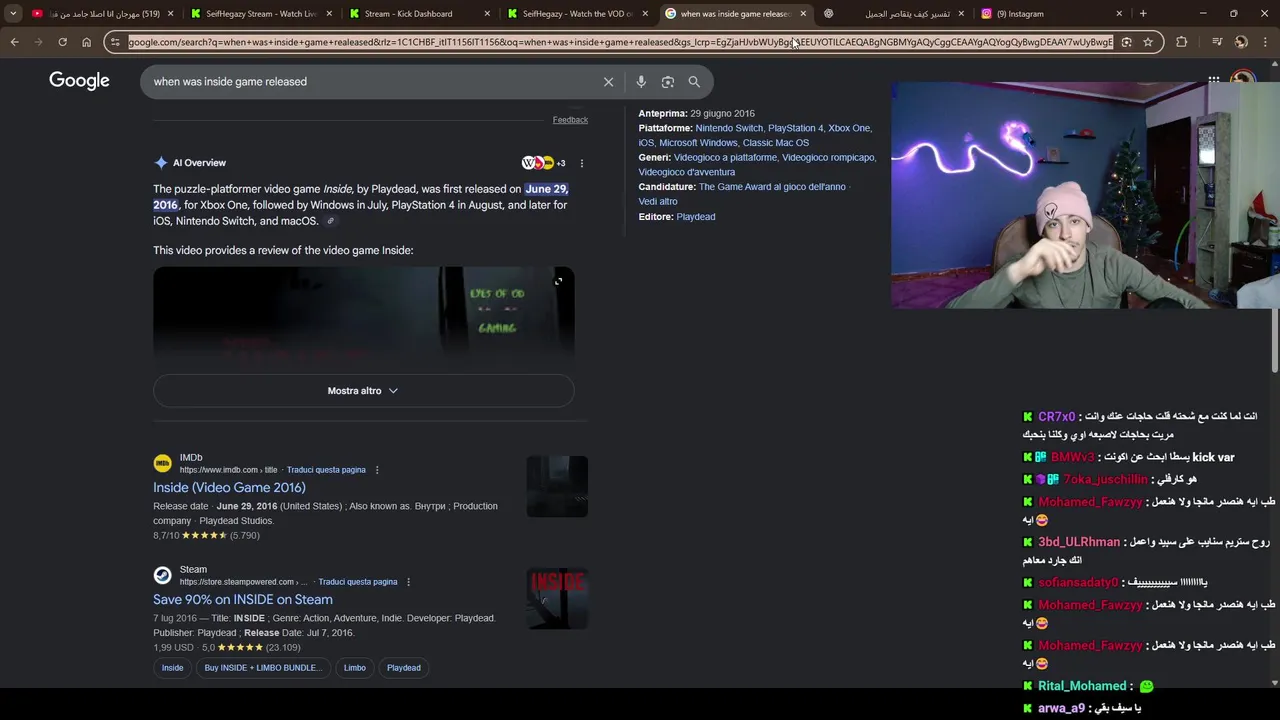This screenshot has width=1280, height=720.
Task: Open the Microsoft Windows platform link
Action: [698, 143]
